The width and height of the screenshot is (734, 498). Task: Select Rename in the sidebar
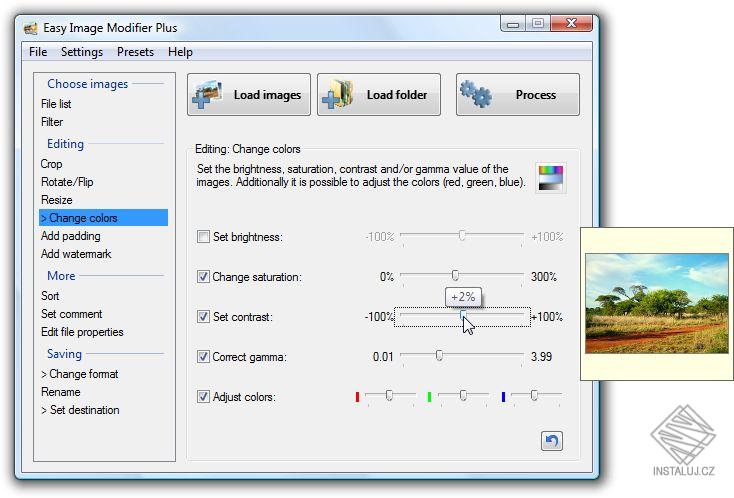click(61, 392)
